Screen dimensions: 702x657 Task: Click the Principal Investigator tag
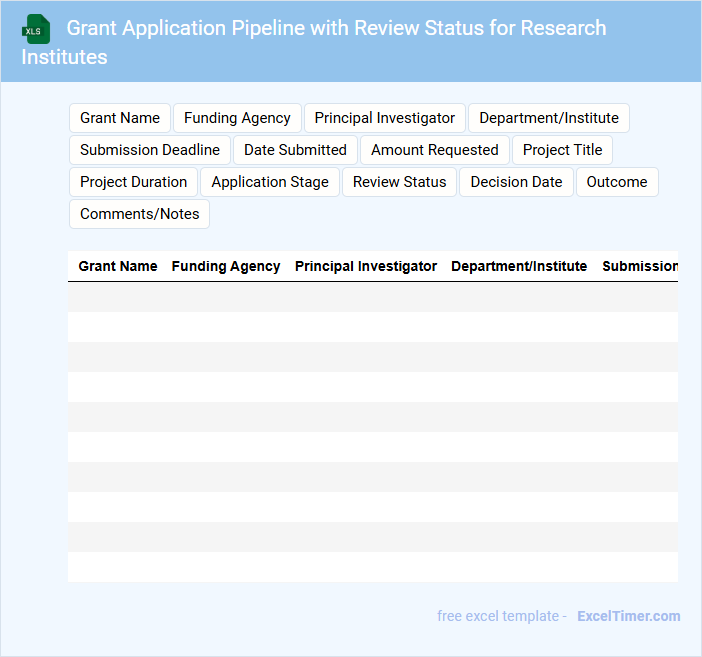click(384, 118)
